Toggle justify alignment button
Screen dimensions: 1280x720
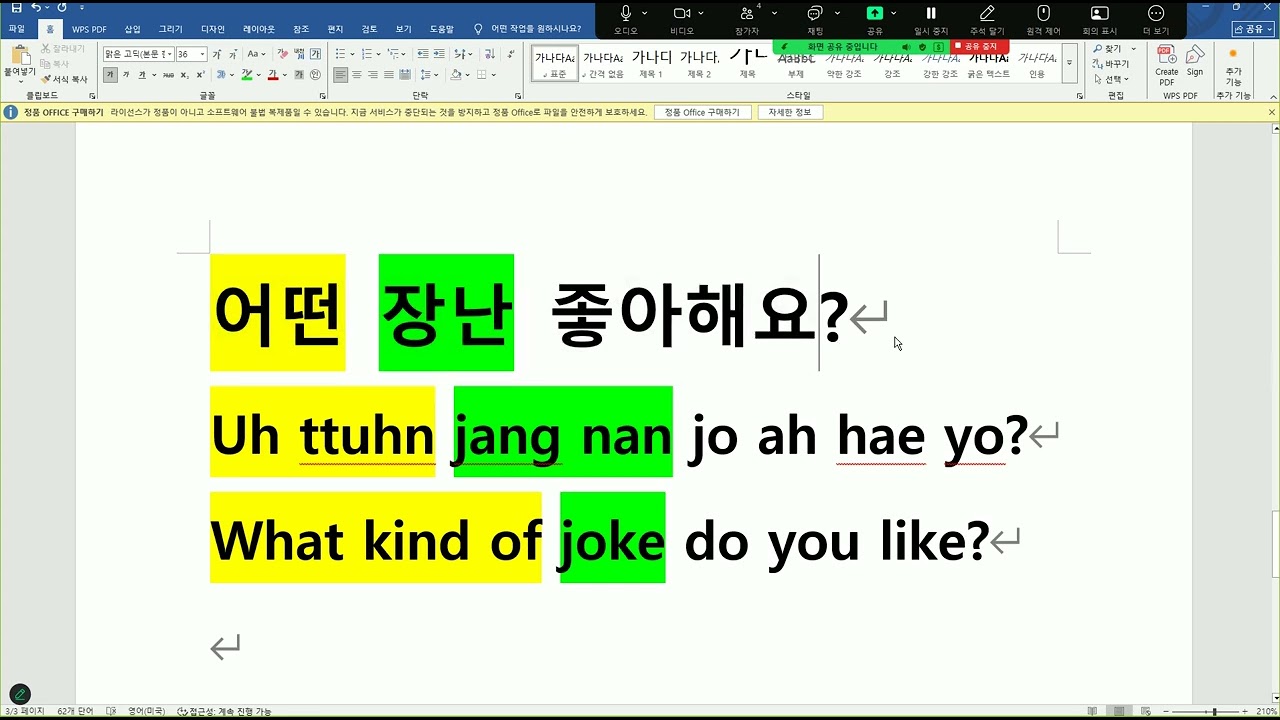pyautogui.click(x=389, y=75)
